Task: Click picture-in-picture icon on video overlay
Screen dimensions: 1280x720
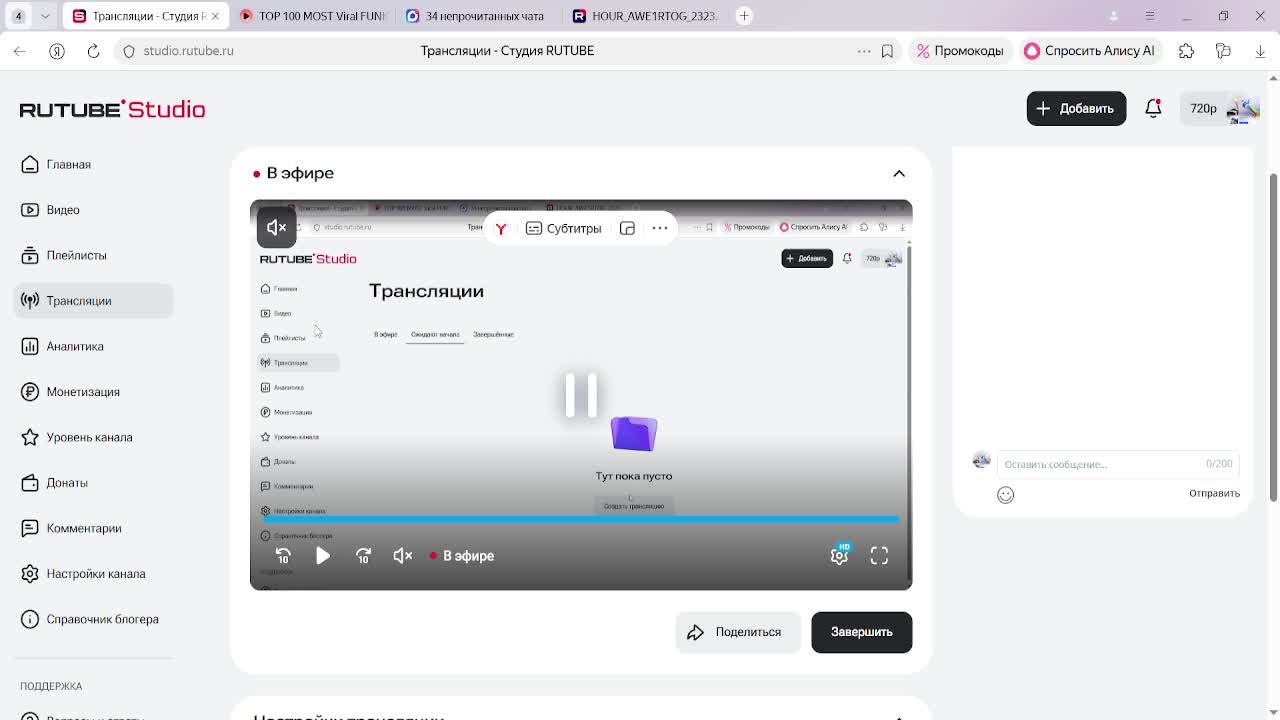Action: click(x=627, y=228)
